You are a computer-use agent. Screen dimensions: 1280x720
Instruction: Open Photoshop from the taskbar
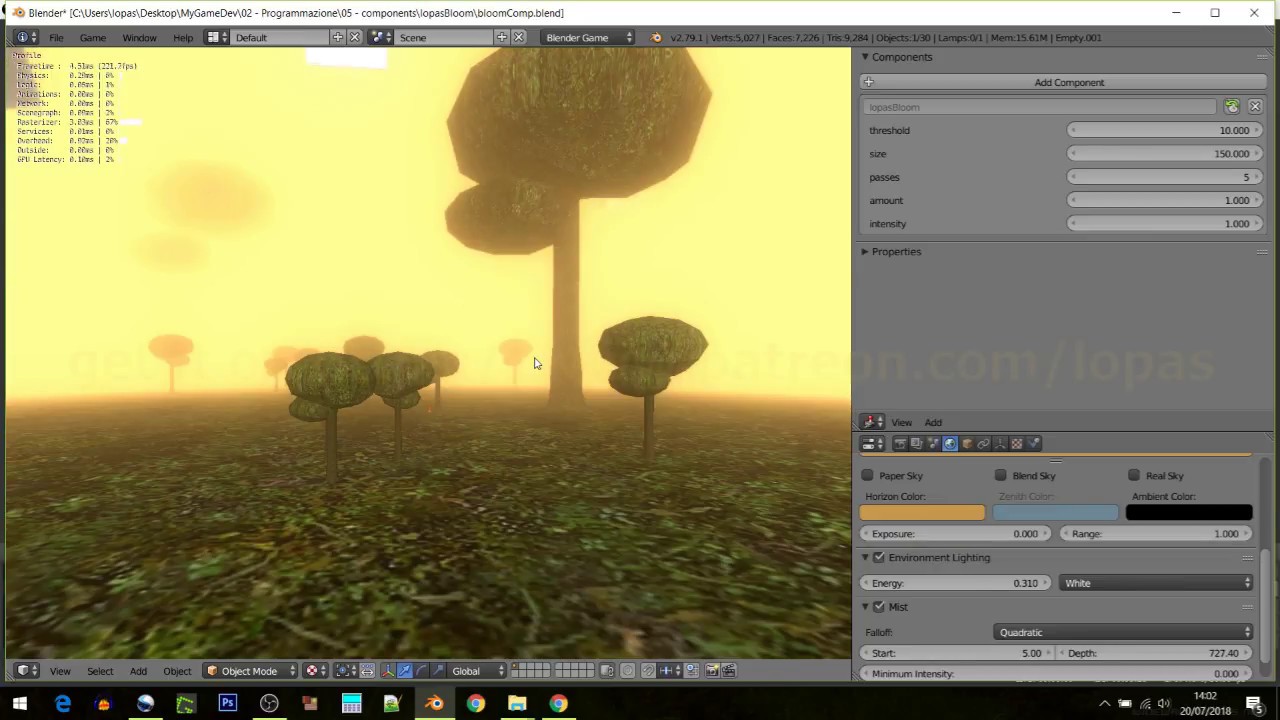pos(227,704)
